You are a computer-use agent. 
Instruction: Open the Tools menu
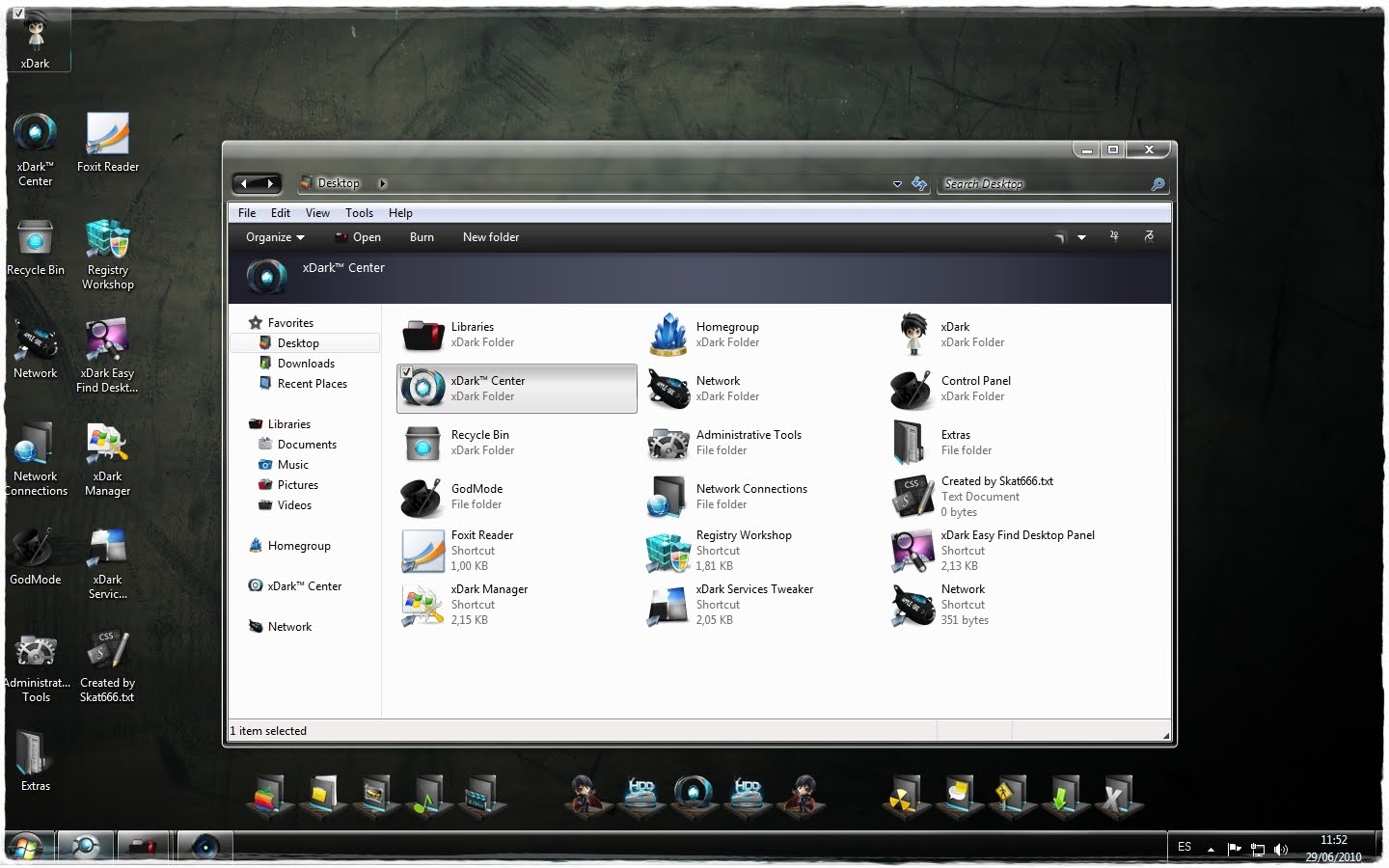(x=359, y=213)
